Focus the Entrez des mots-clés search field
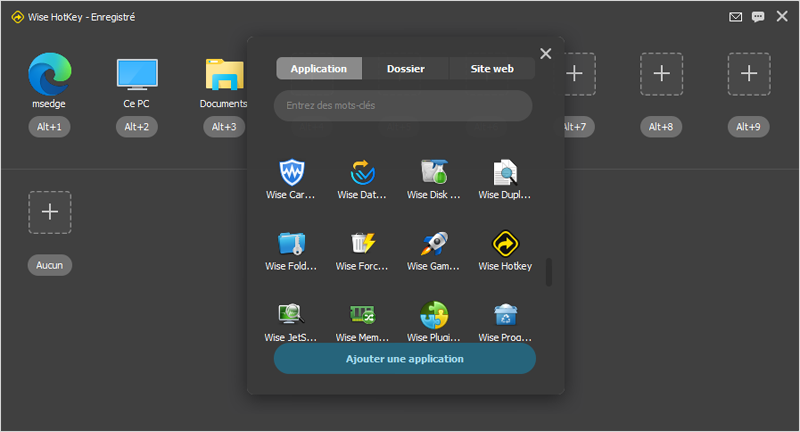This screenshot has width=800, height=432. pyautogui.click(x=403, y=106)
